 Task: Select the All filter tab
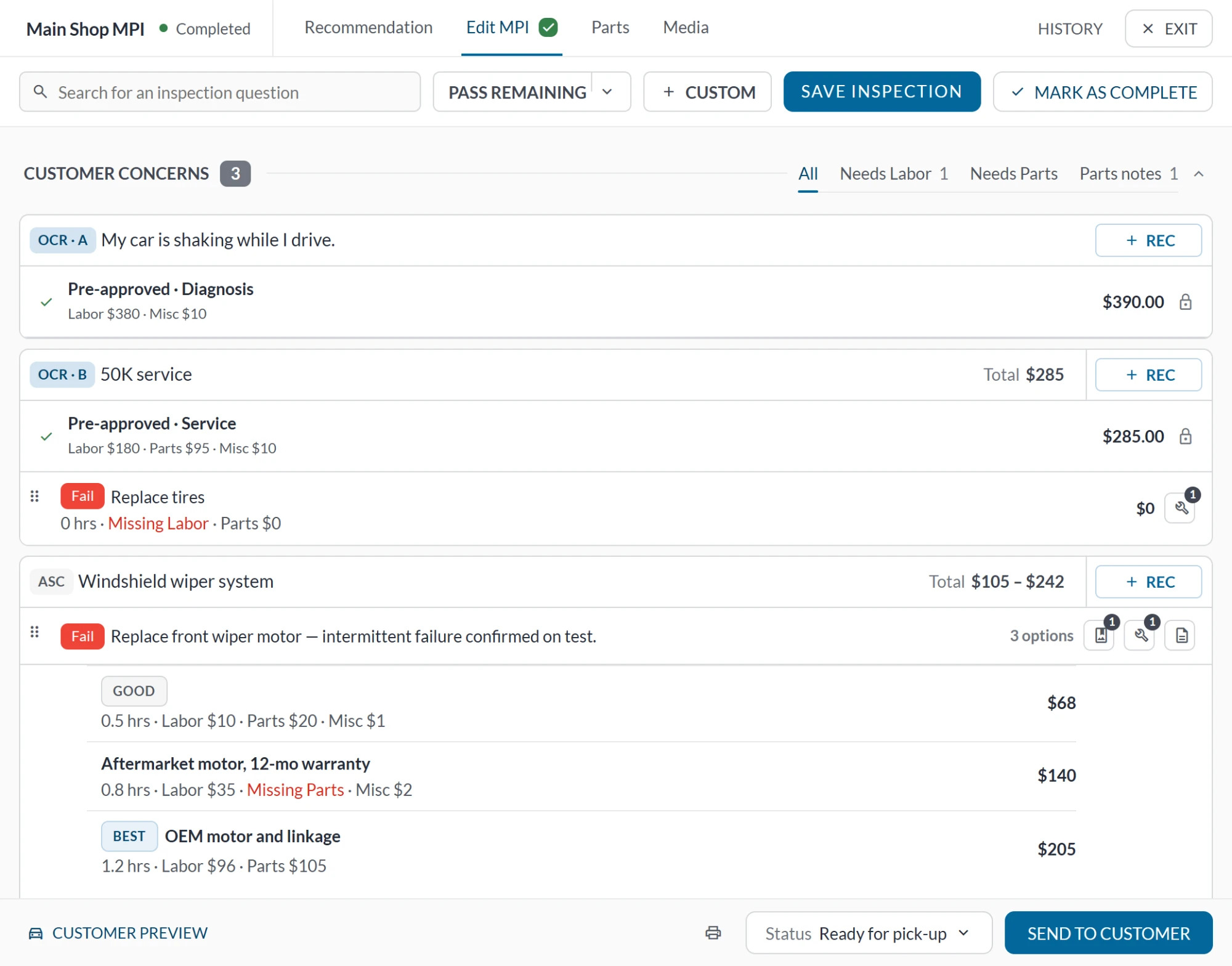tap(808, 174)
